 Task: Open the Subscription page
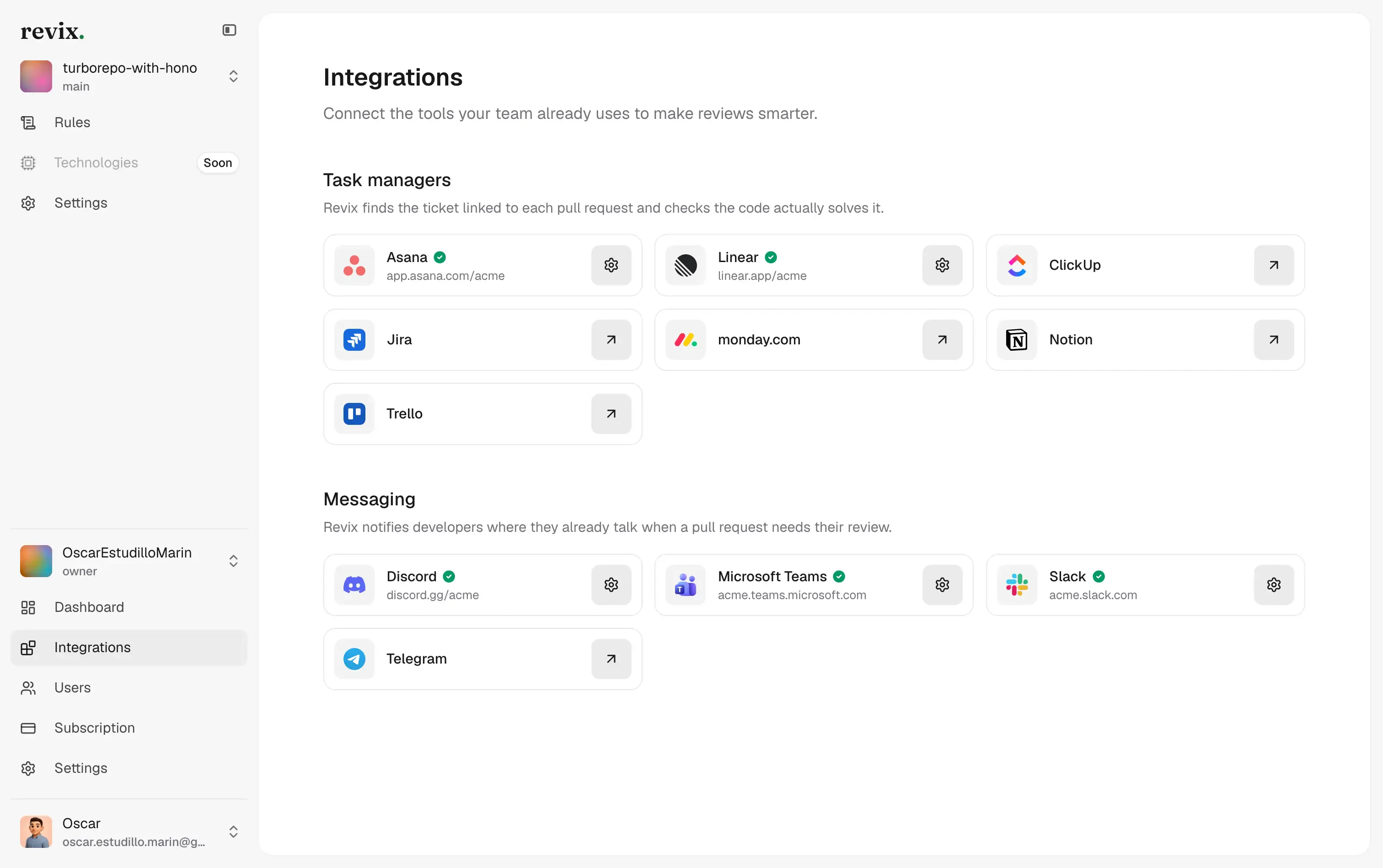click(x=129, y=728)
